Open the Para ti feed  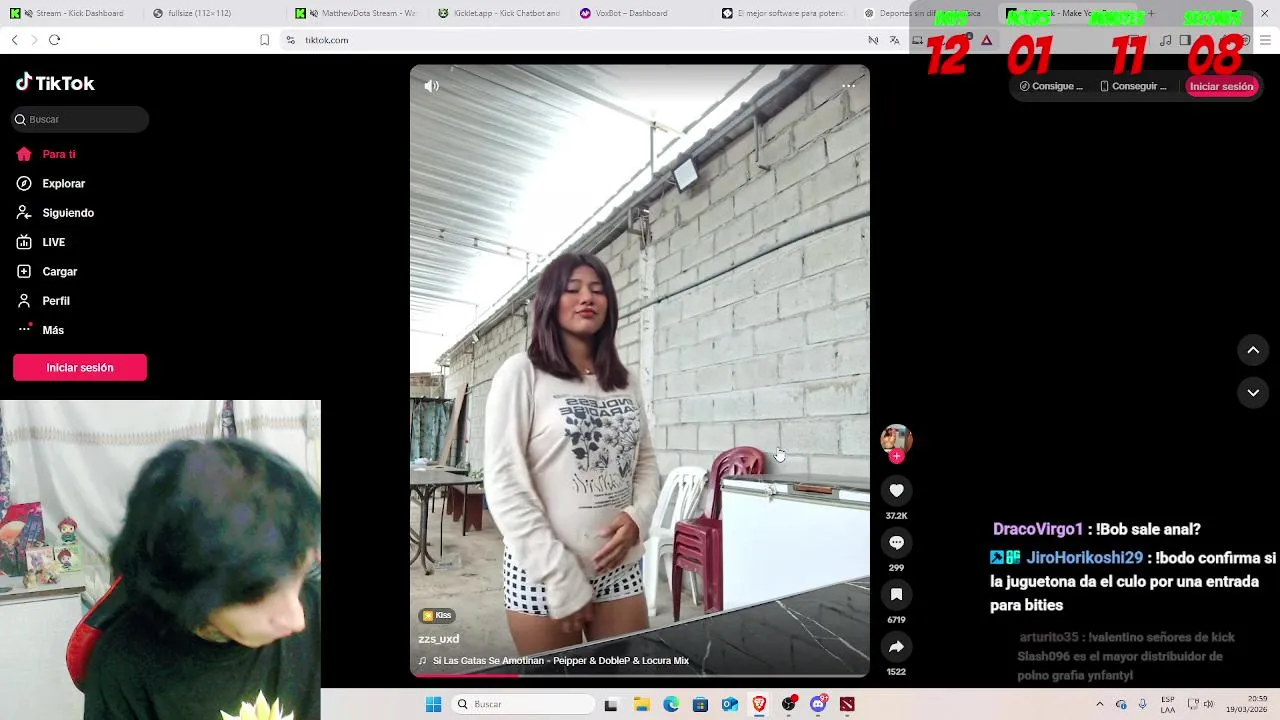click(x=46, y=154)
